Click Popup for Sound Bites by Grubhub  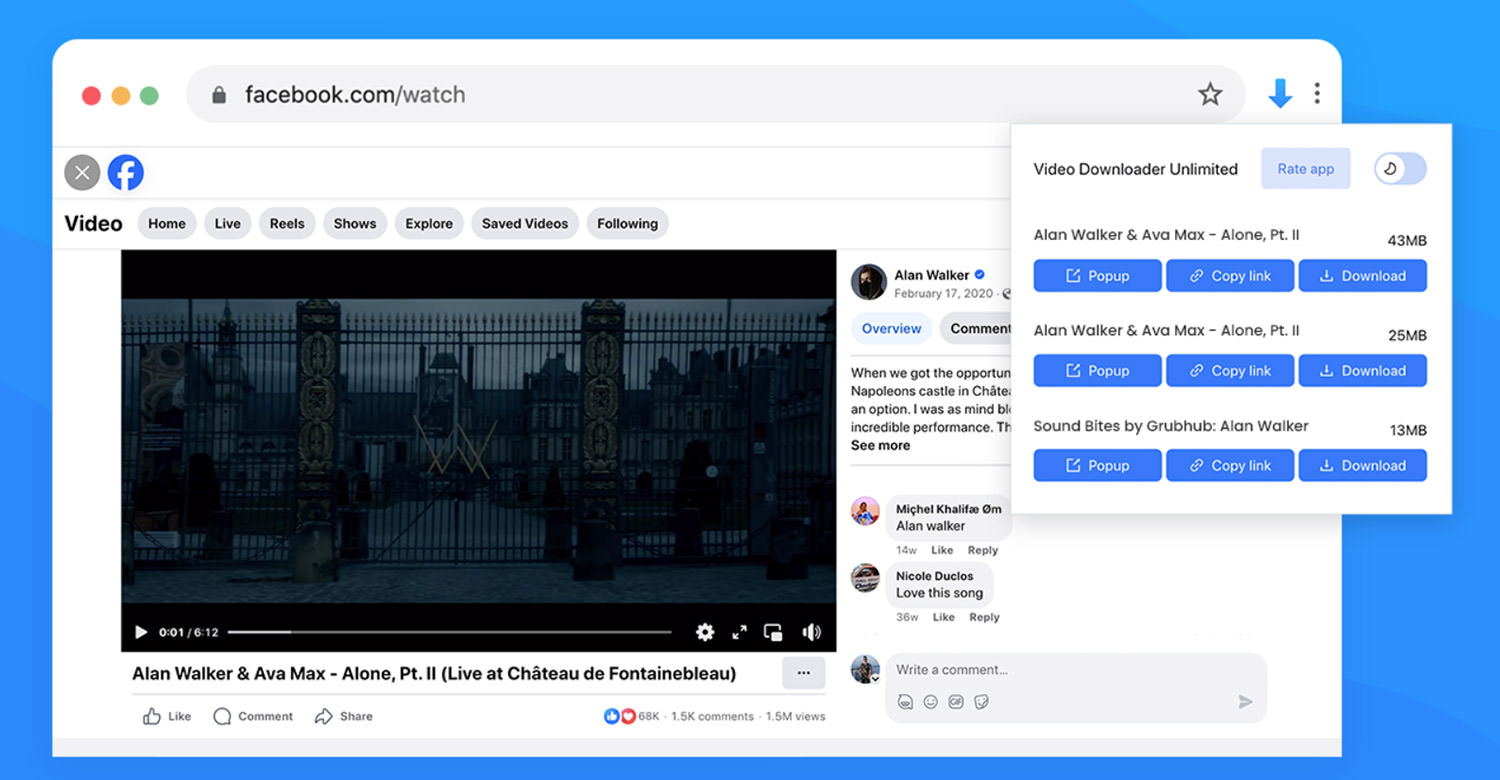pyautogui.click(x=1097, y=465)
